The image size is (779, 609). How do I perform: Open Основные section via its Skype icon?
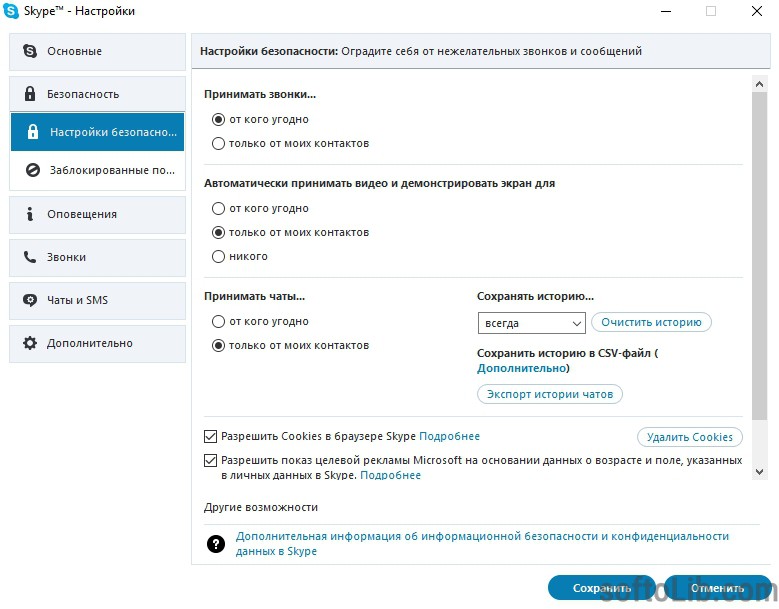coord(30,51)
